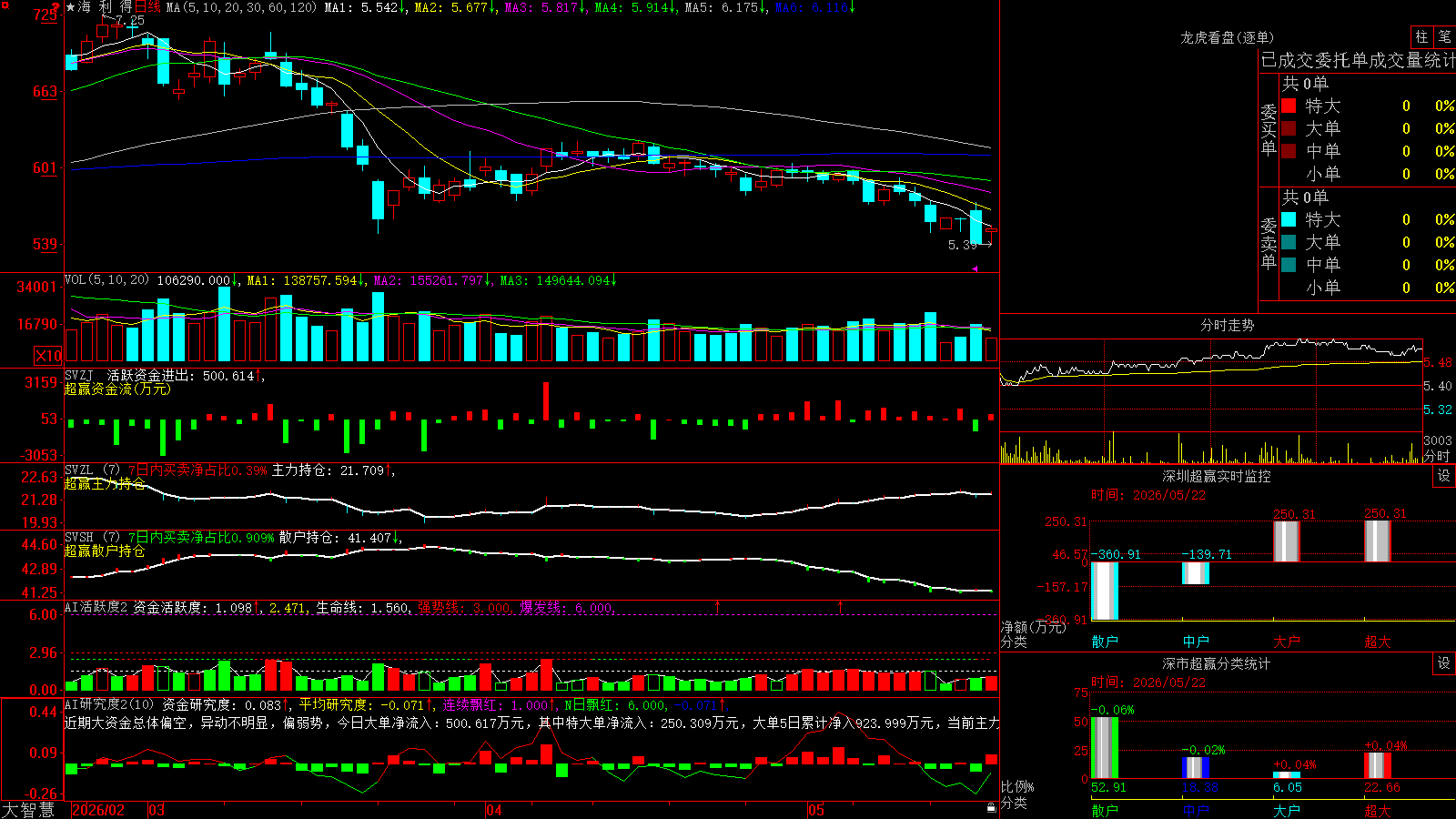Screen dimensions: 1456x819
Task: Click red 特大 buy-order color swatch
Action: pos(1289,106)
